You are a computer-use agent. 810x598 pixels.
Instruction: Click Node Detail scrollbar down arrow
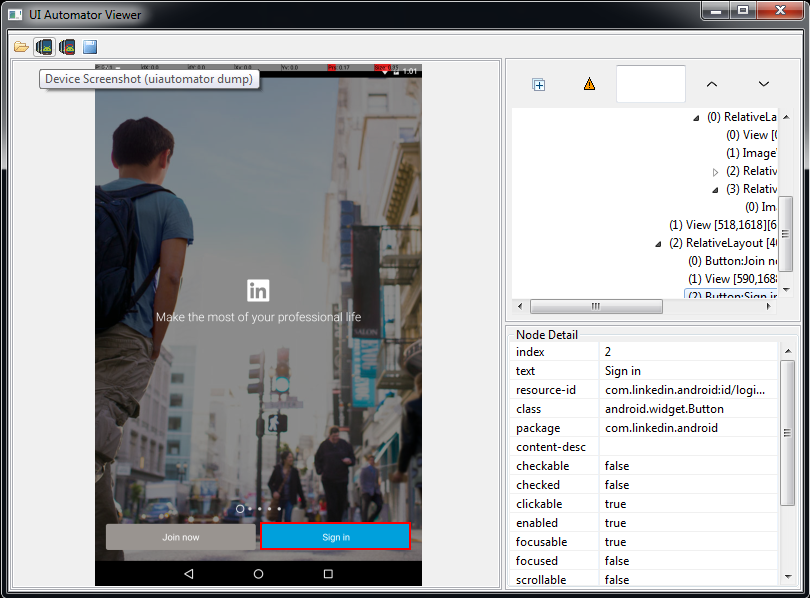788,577
